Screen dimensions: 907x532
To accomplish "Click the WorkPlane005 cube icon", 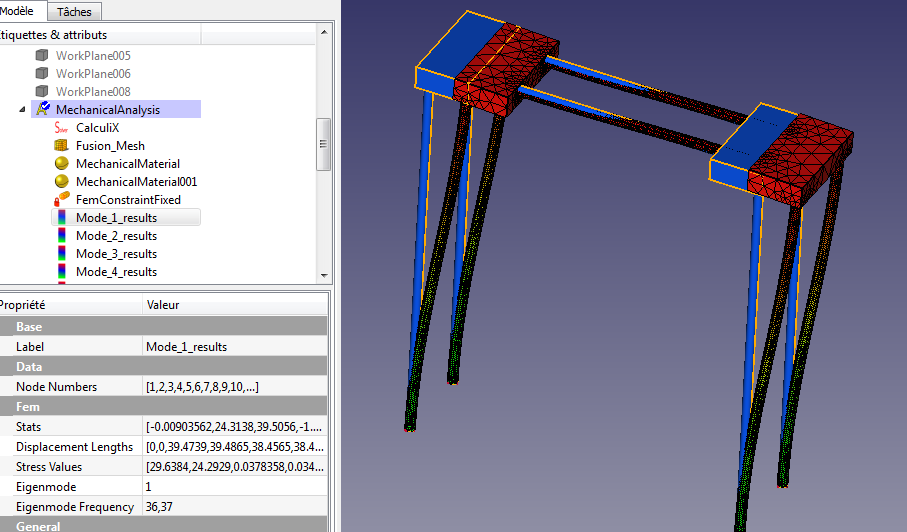I will point(42,56).
